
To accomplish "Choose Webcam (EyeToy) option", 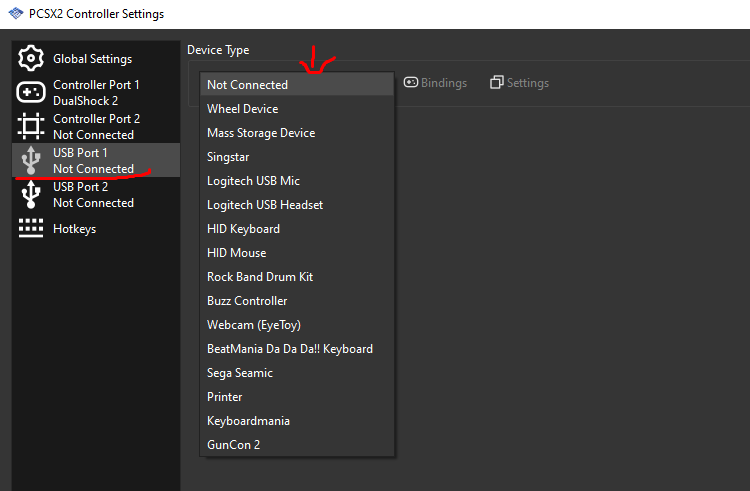I will 297,325.
